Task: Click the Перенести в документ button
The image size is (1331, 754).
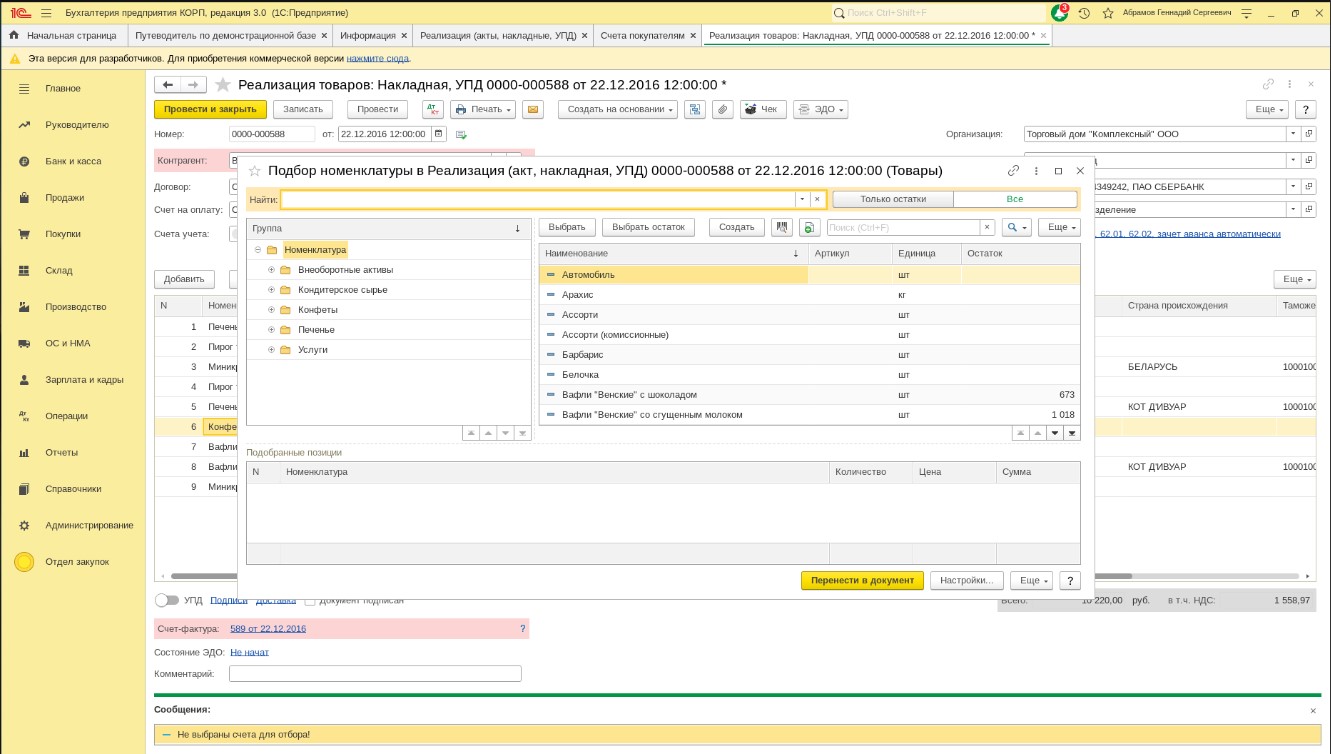Action: point(862,580)
